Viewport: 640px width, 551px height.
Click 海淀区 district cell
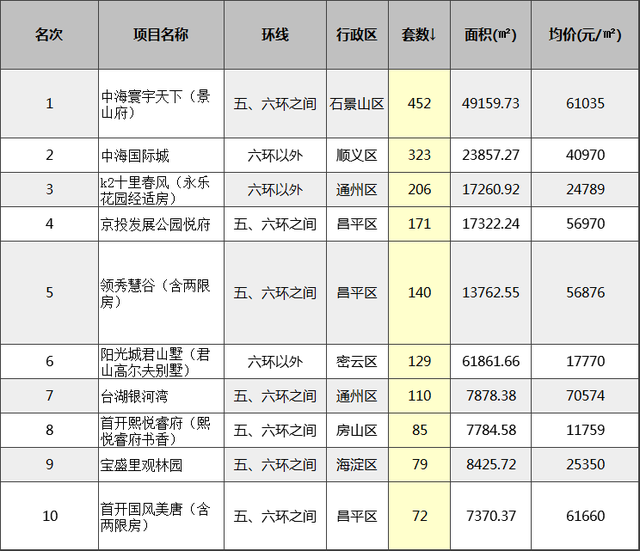357,464
